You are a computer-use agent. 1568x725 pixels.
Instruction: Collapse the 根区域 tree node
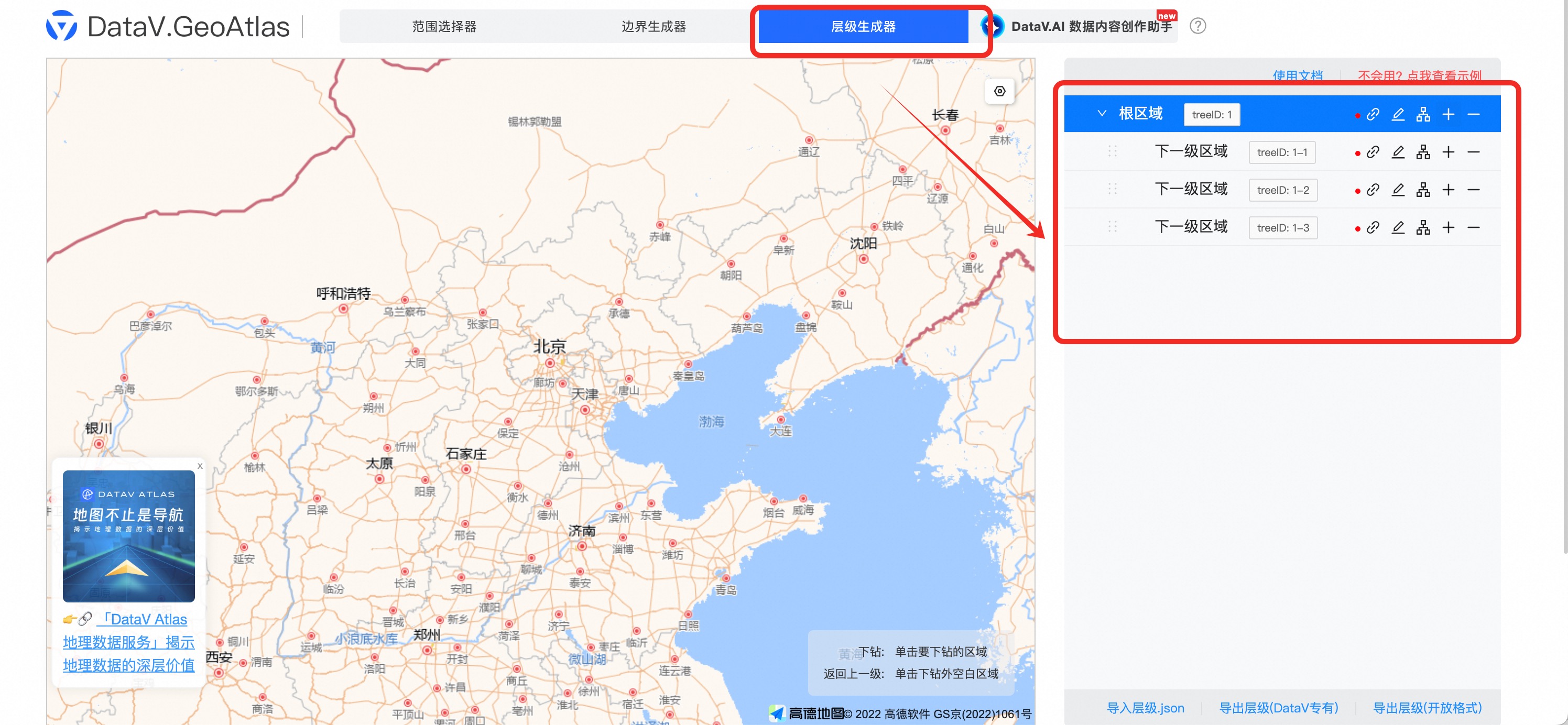click(1102, 113)
